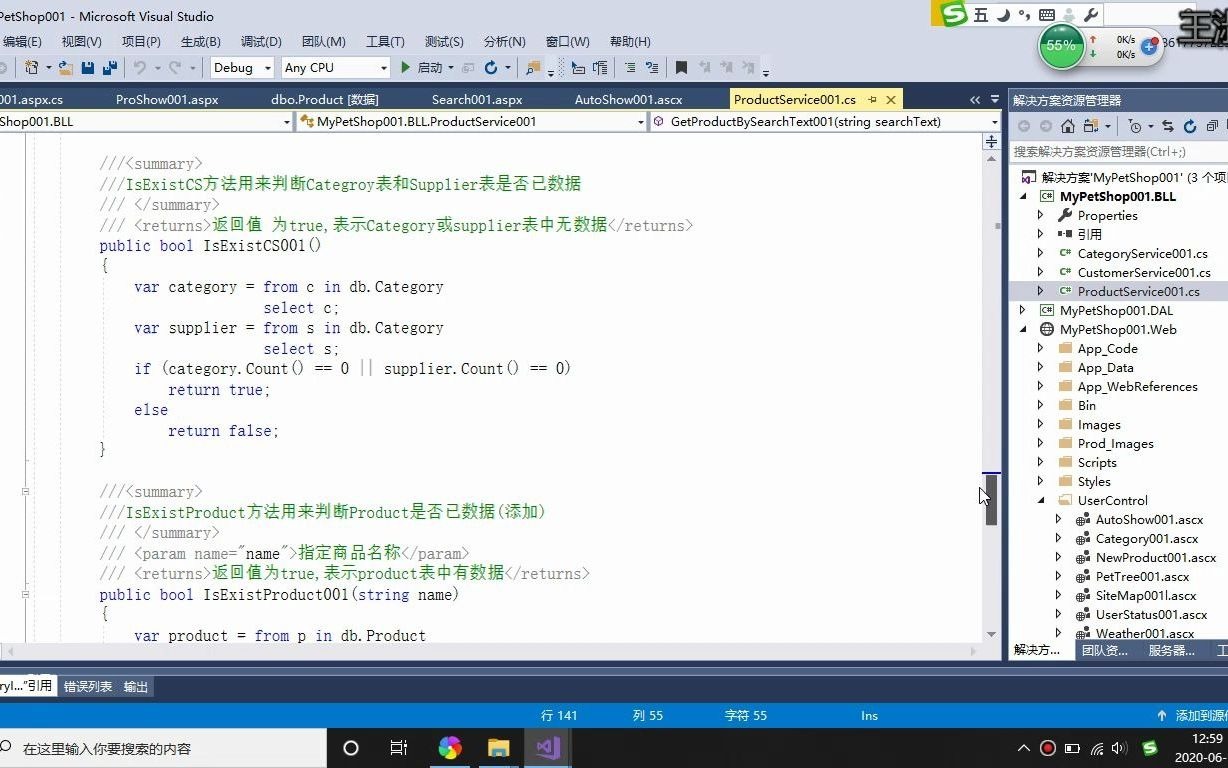Screen dimensions: 1228x768
Task: Toggle a bookmark using the bookmark icon
Action: pos(681,68)
